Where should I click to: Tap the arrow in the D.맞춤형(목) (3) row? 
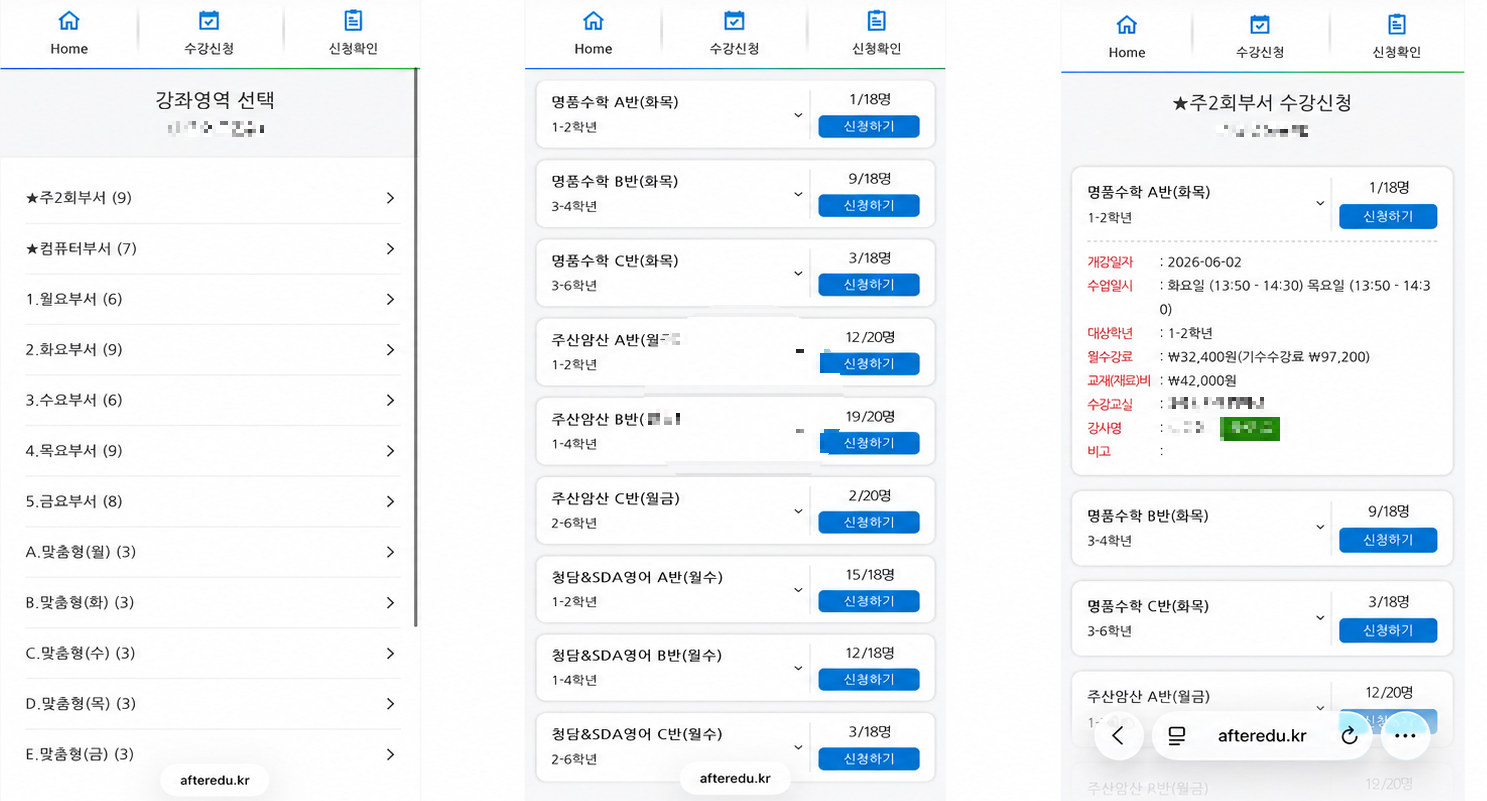[x=390, y=703]
